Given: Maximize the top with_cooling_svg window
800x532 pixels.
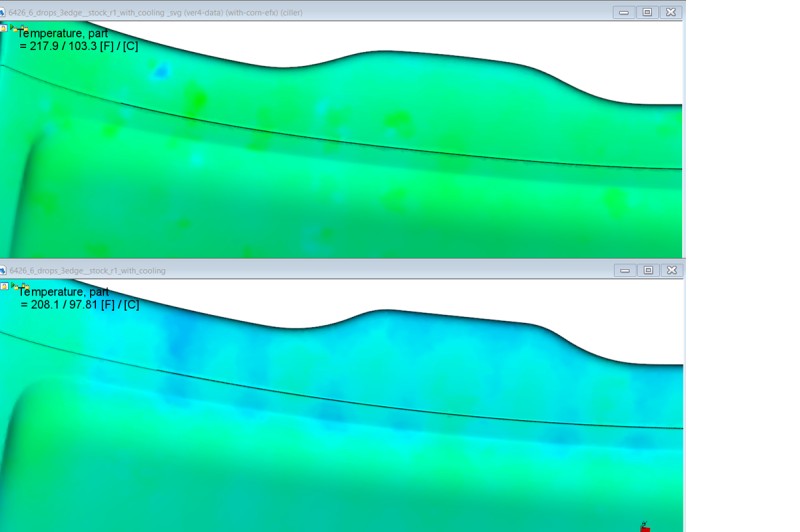Looking at the screenshot, I should point(647,12).
